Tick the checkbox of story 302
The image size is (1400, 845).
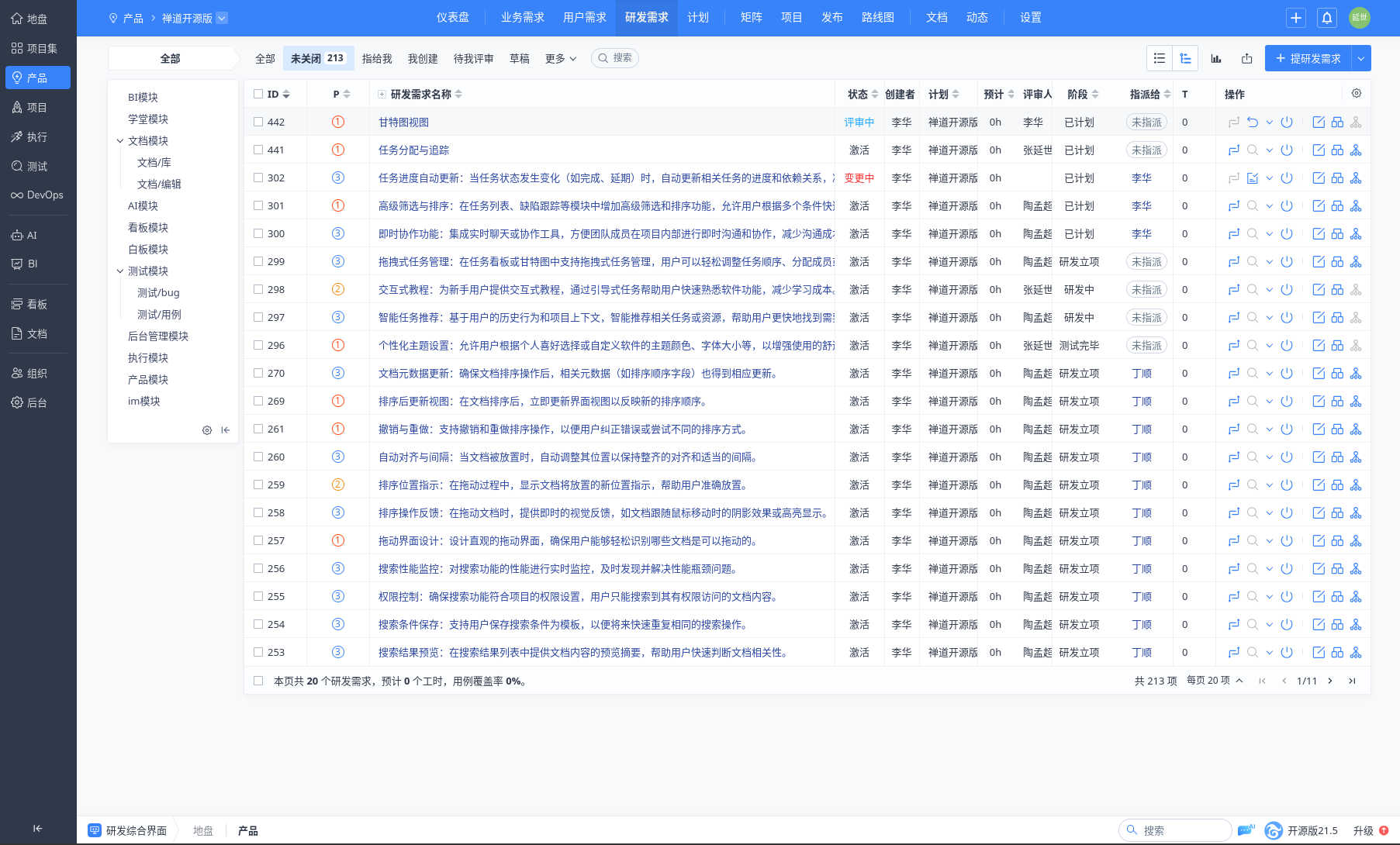click(258, 178)
